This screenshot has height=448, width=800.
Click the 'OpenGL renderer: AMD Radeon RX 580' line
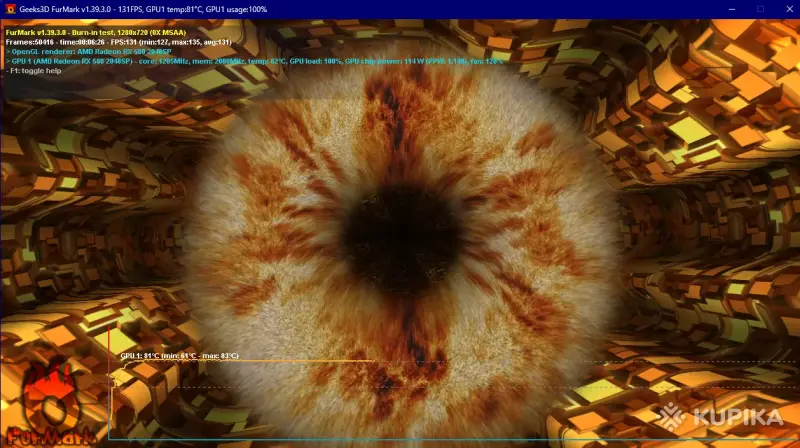(x=88, y=52)
